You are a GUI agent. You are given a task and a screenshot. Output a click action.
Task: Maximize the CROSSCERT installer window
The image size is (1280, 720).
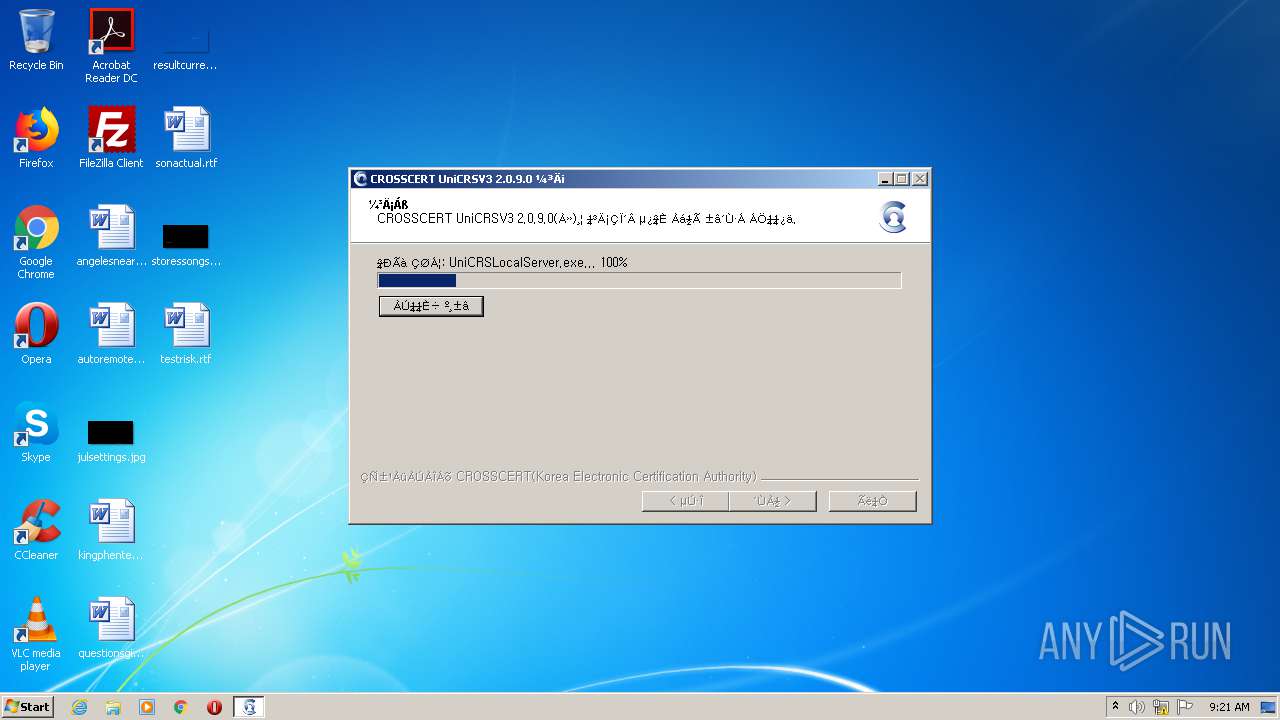click(x=902, y=179)
